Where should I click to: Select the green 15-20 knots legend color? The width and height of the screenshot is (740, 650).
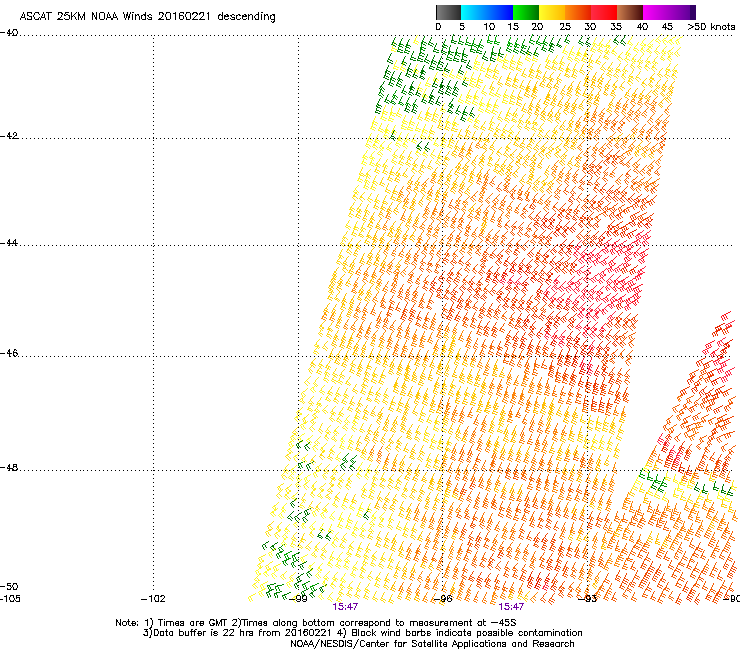tap(526, 12)
